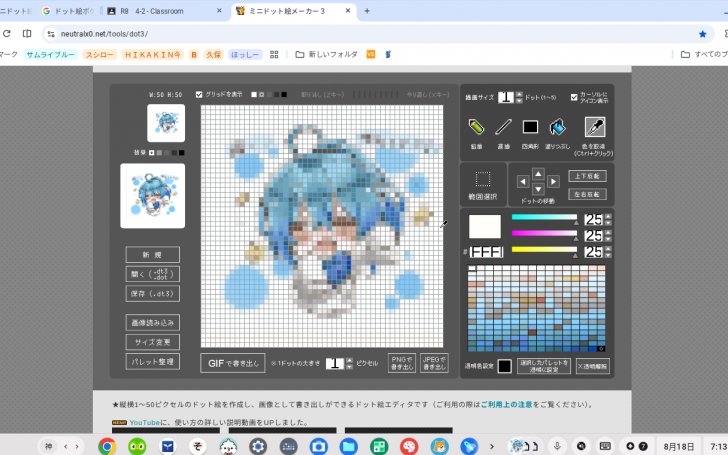
Task: Select the rectangle (四角形) tool
Action: point(530,127)
